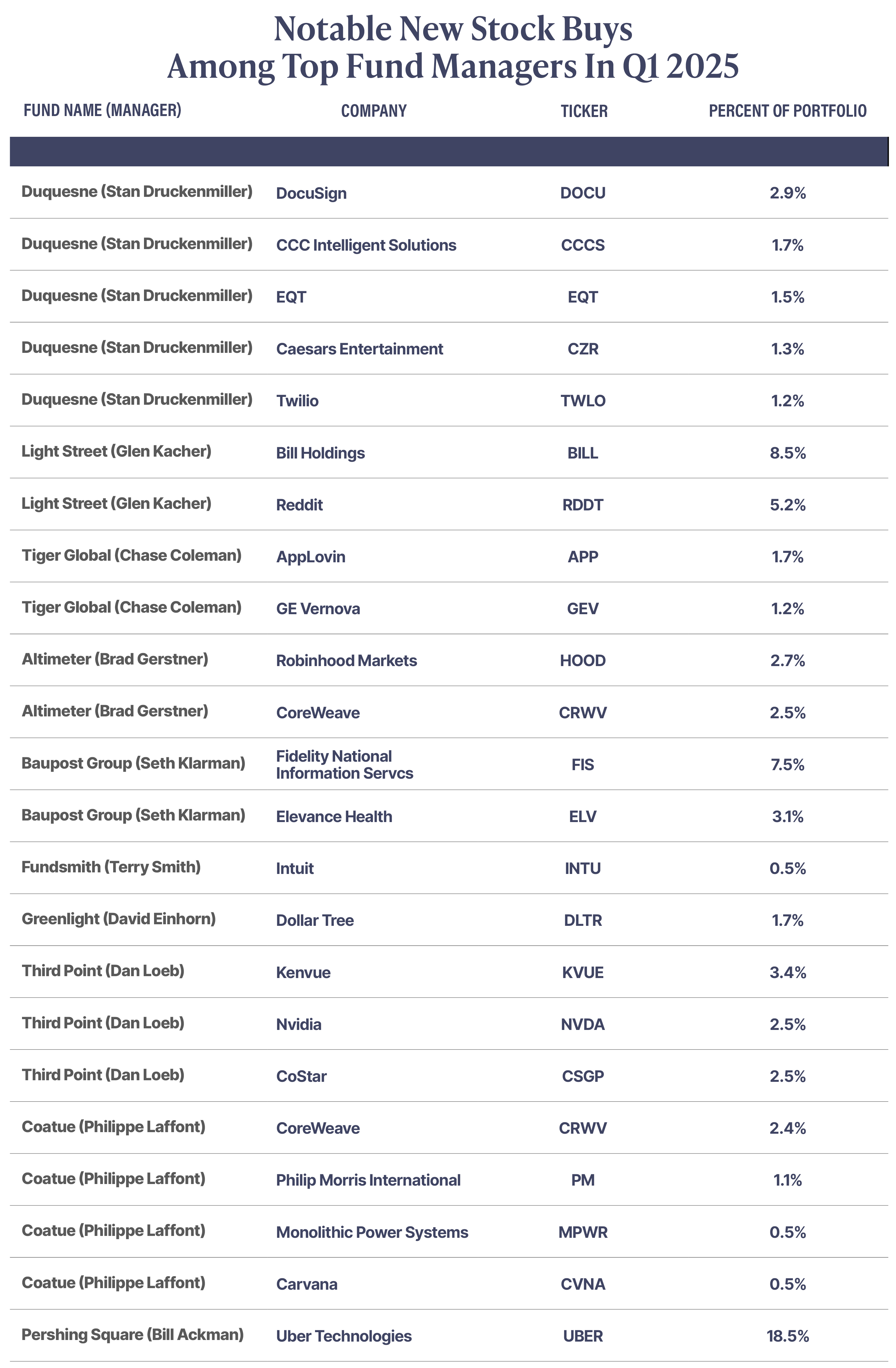This screenshot has width=896, height=1368.
Task: Select the DocuSign company name
Action: [x=311, y=193]
